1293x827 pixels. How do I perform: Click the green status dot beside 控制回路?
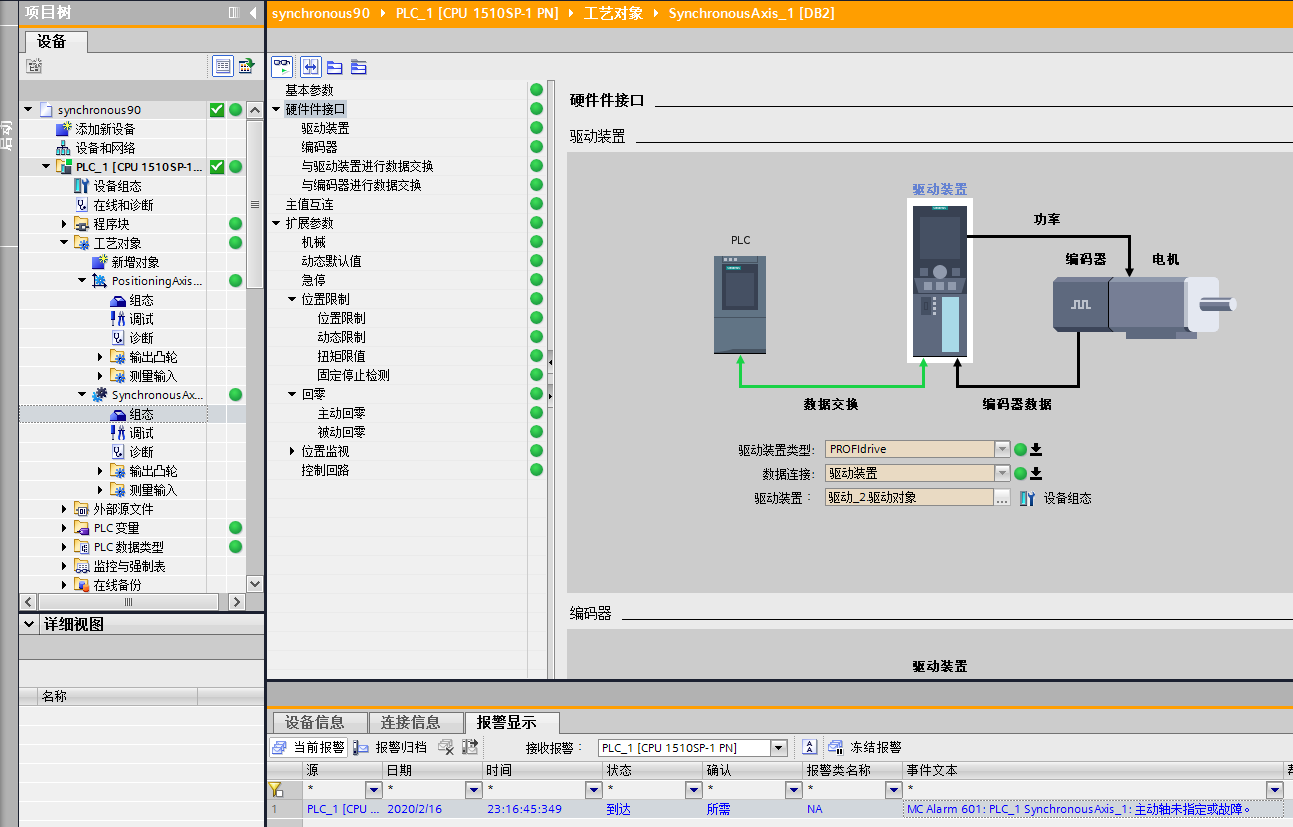(537, 470)
